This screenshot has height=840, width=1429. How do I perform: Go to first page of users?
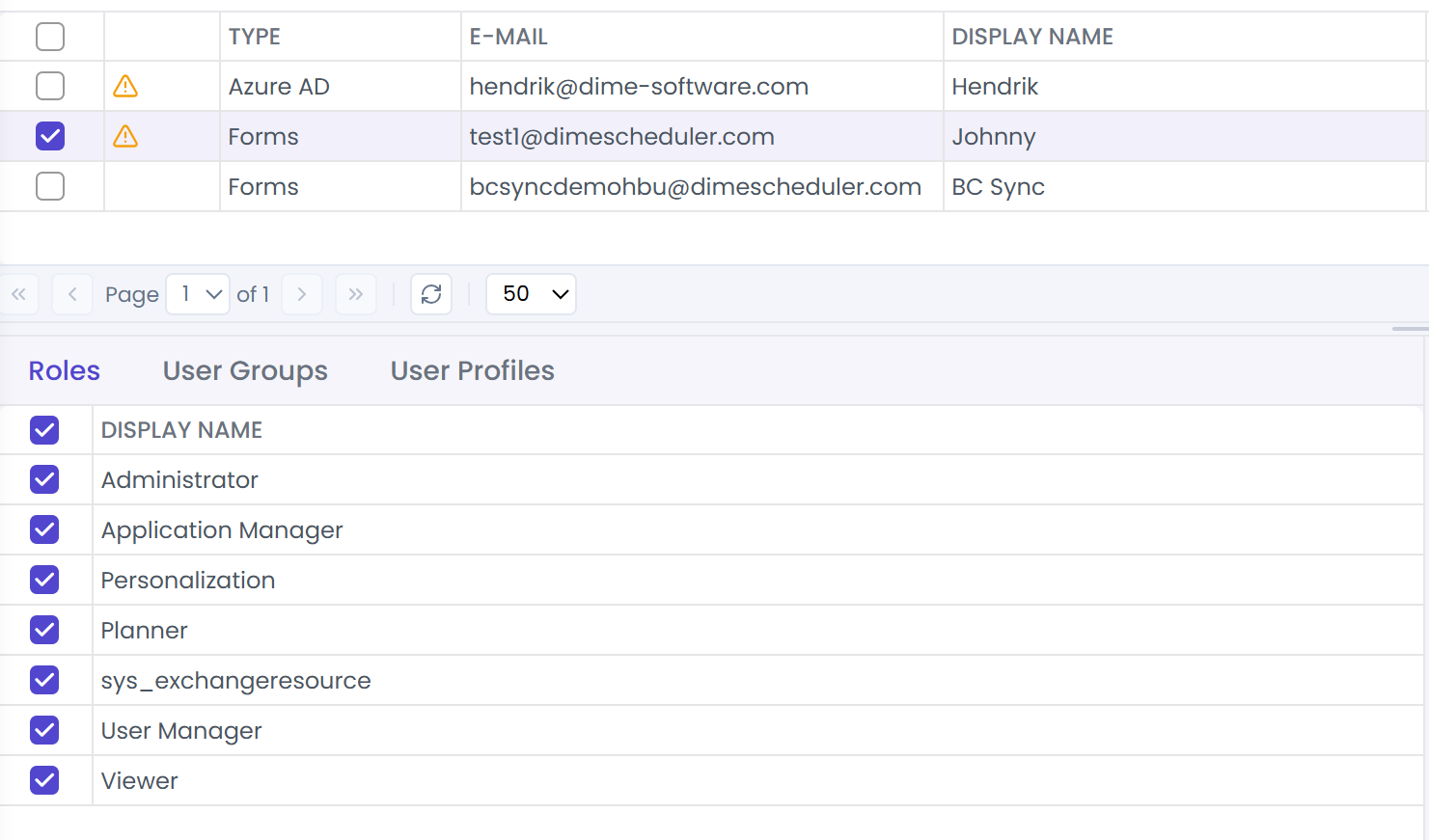pyautogui.click(x=18, y=294)
